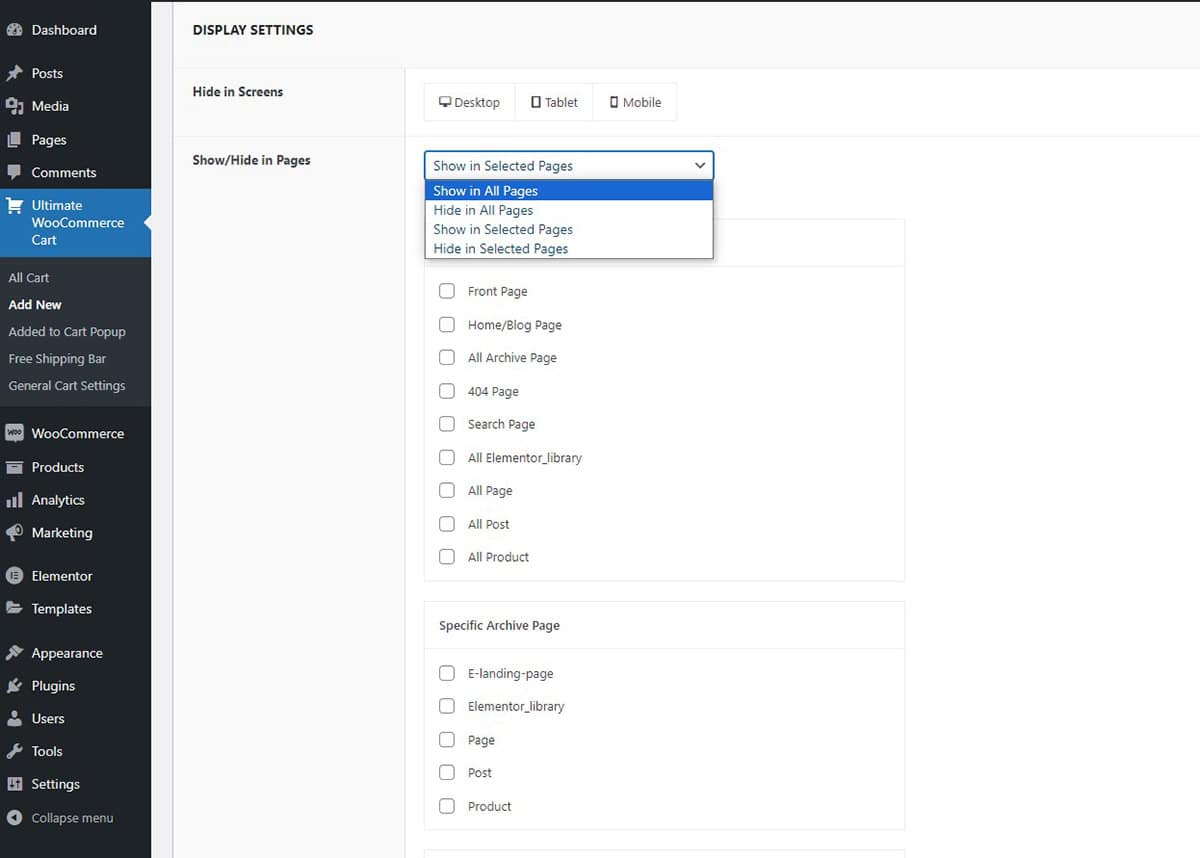
Task: Click the Settings sliders icon
Action: pyautogui.click(x=14, y=784)
